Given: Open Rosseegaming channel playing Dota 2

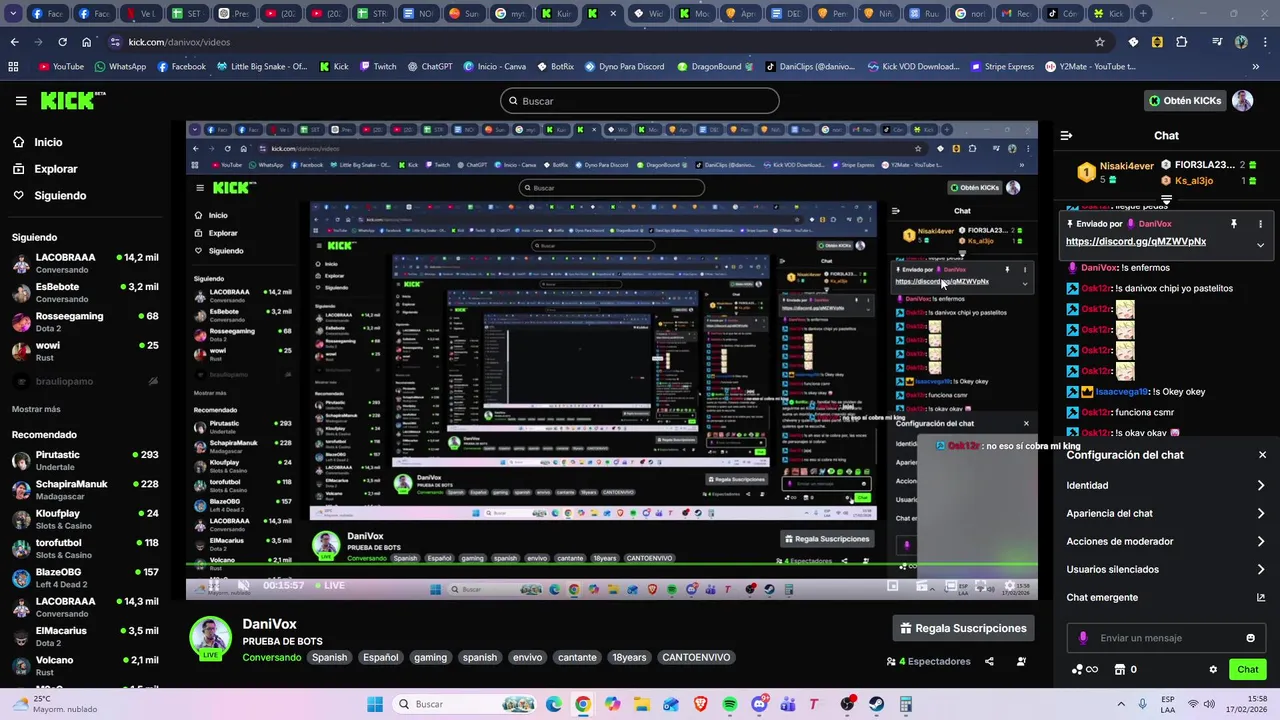Looking at the screenshot, I should (x=84, y=322).
